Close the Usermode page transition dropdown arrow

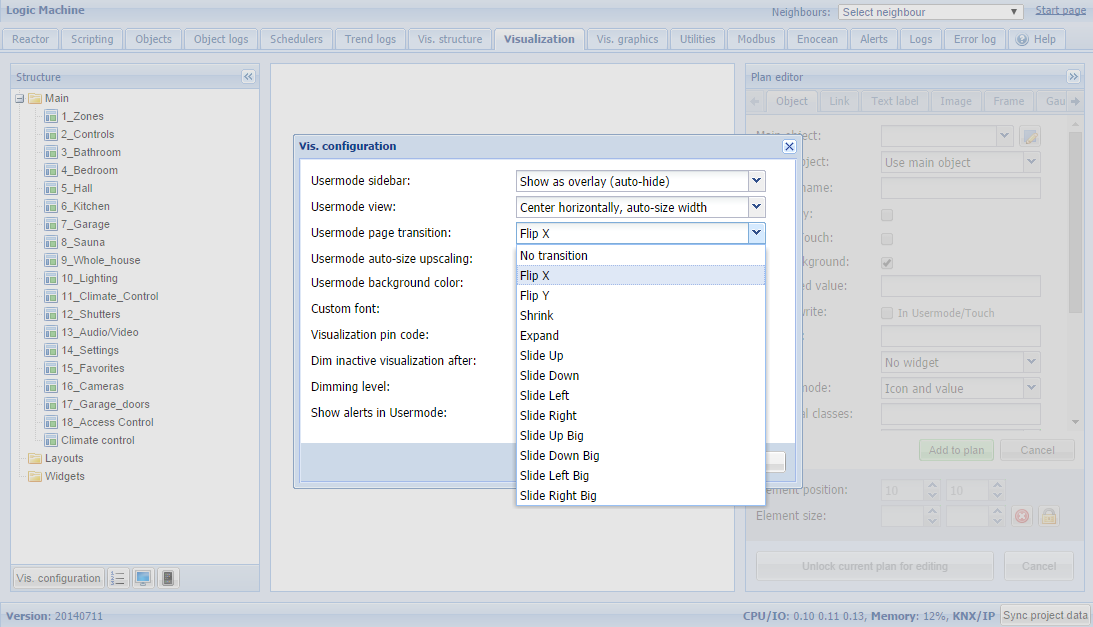point(756,233)
